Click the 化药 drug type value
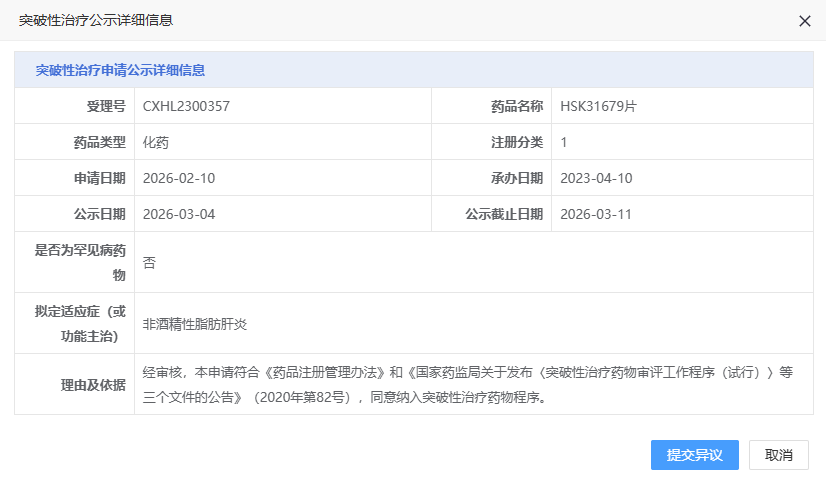Viewport: 826px width, 481px height. pyautogui.click(x=156, y=142)
